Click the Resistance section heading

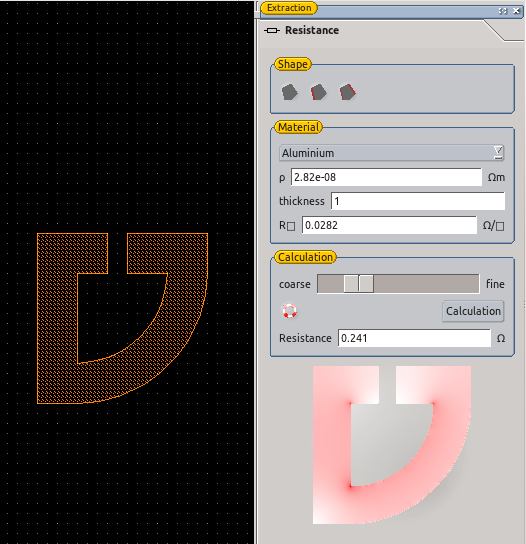click(x=312, y=31)
